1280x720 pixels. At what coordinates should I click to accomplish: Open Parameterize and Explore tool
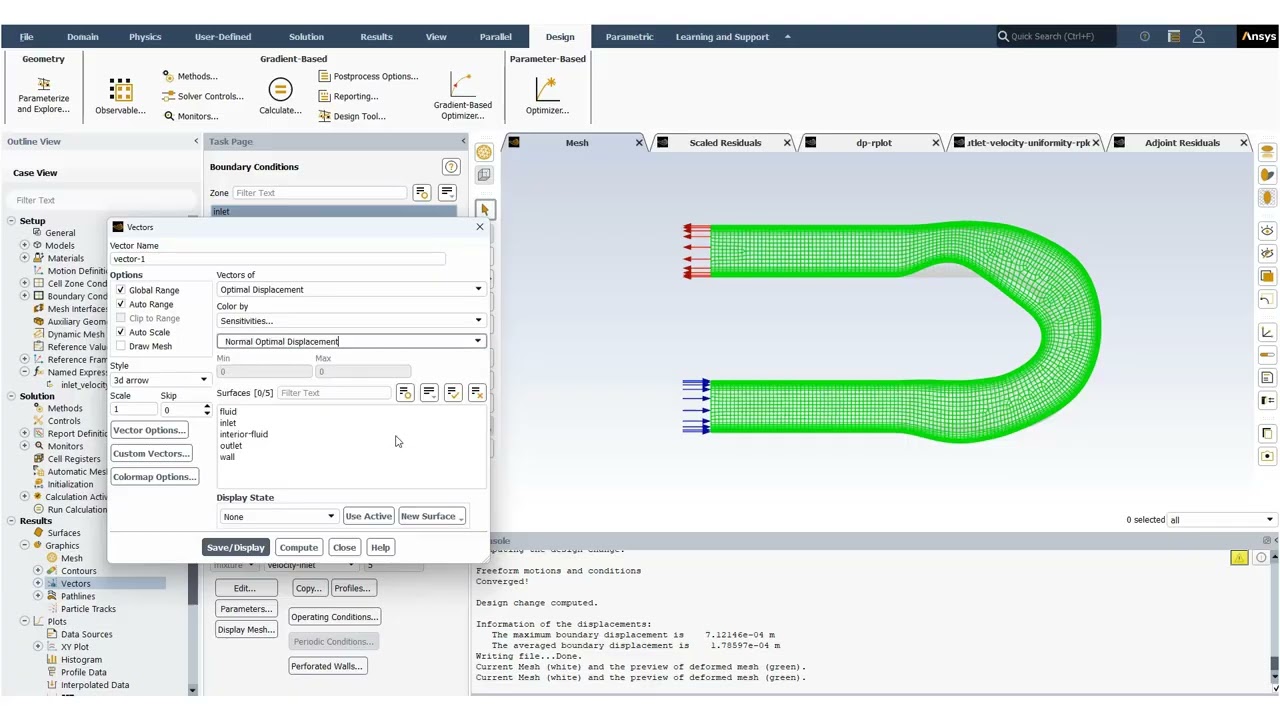(x=43, y=96)
